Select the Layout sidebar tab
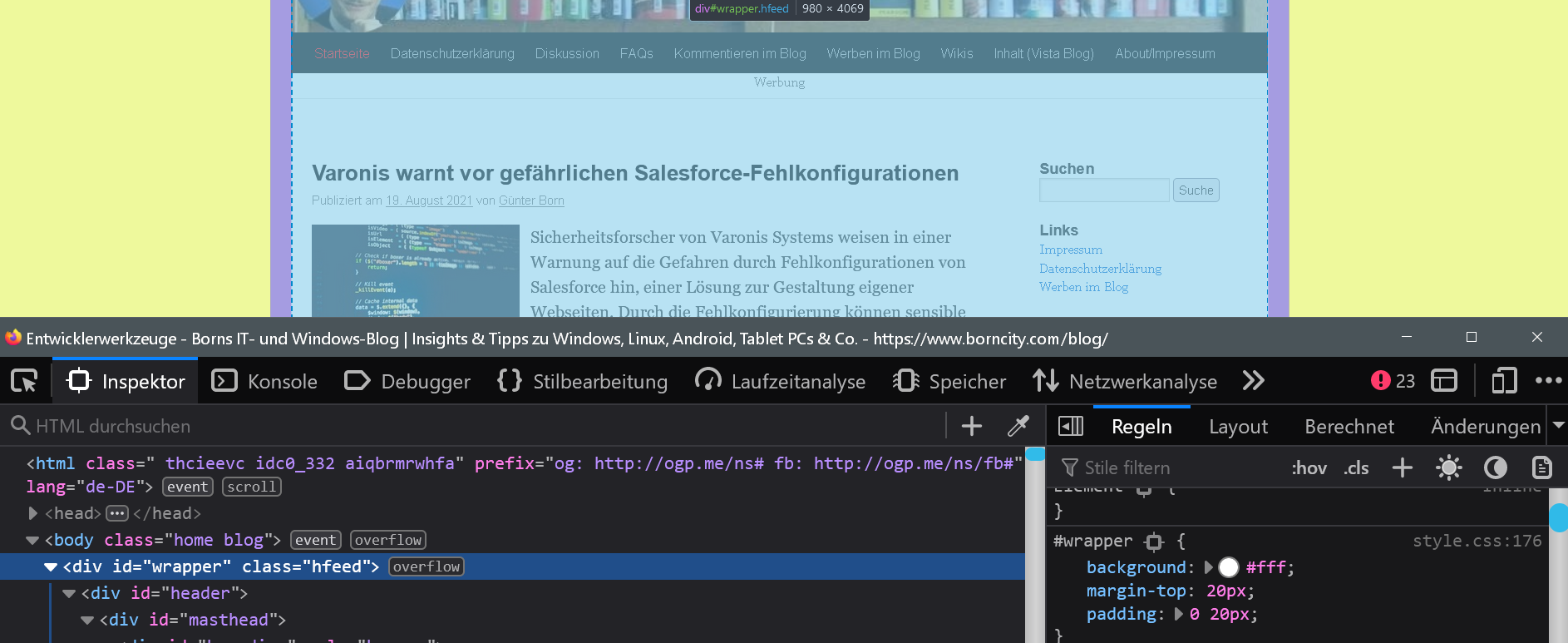 coord(1238,427)
